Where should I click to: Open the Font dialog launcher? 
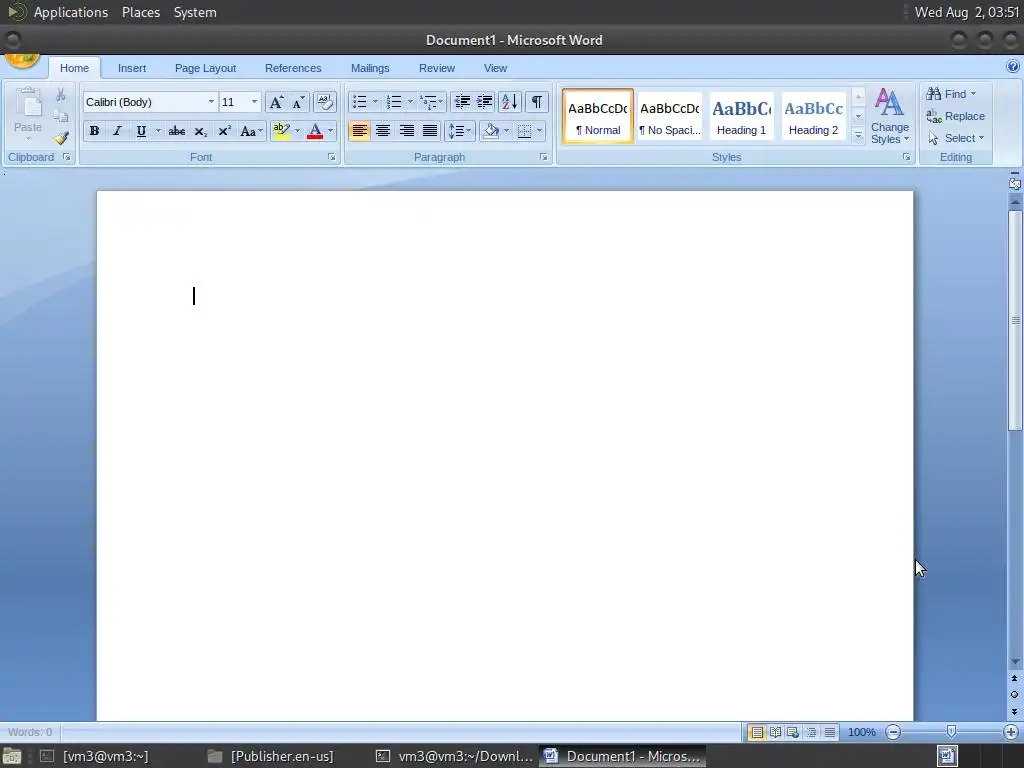pos(331,157)
